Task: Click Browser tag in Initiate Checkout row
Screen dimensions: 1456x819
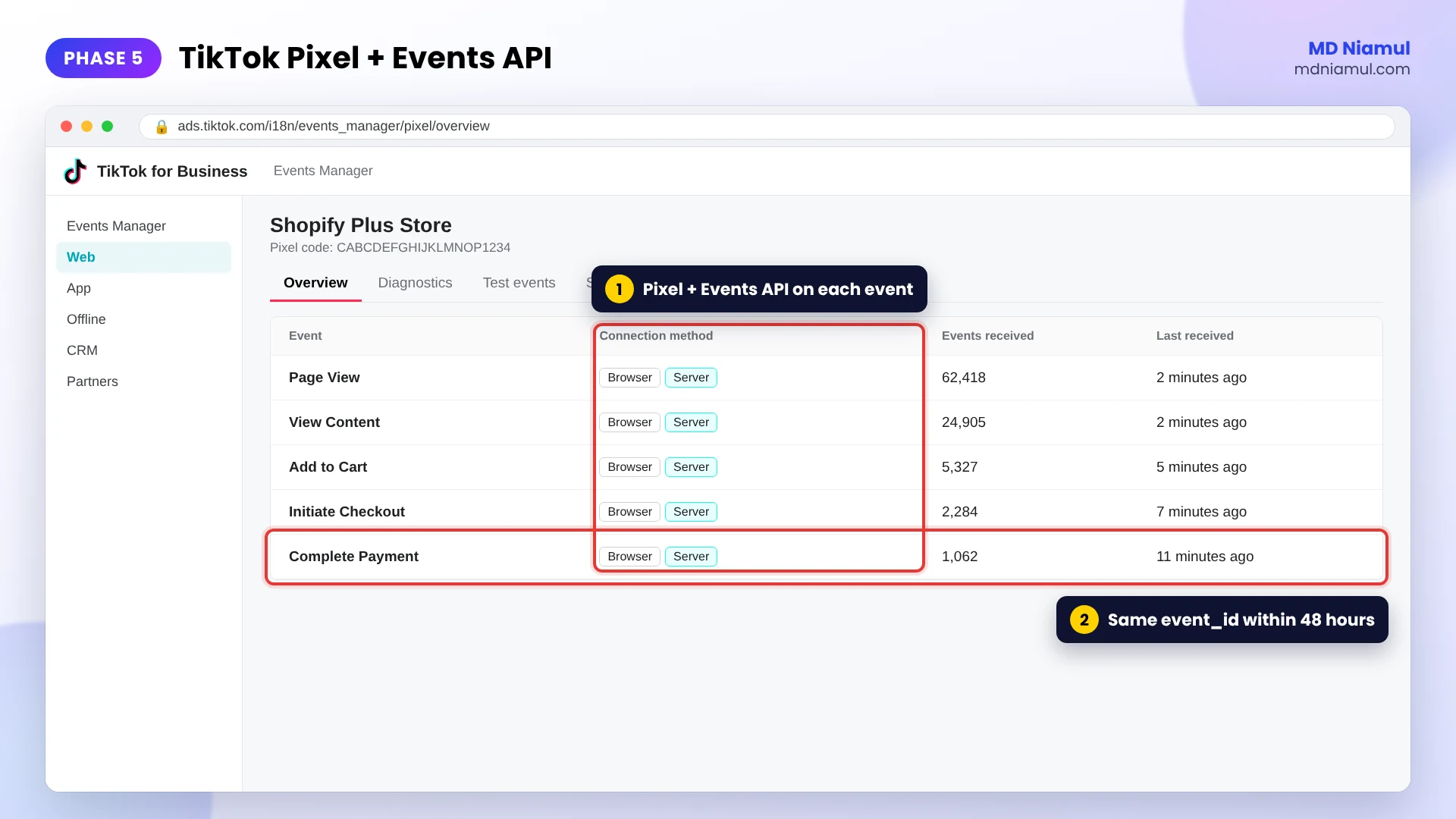Action: [x=629, y=512]
